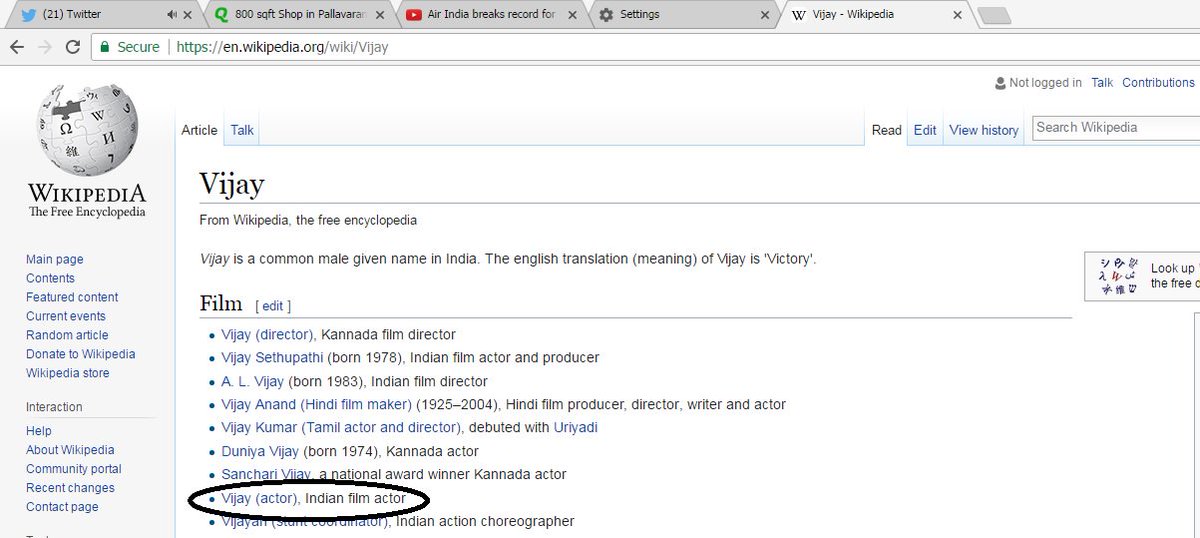Click the browser back arrow
Image resolution: width=1200 pixels, height=538 pixels.
pos(17,47)
